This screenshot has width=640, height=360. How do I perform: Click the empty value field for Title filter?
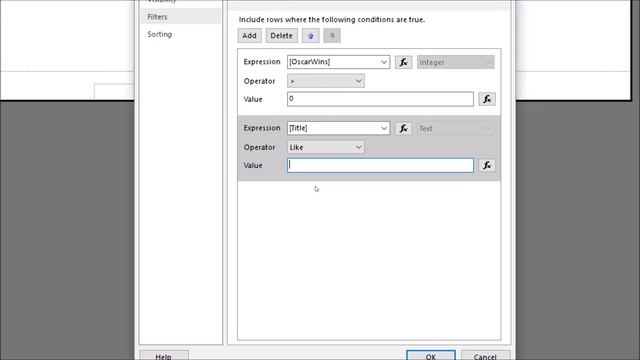[380, 165]
